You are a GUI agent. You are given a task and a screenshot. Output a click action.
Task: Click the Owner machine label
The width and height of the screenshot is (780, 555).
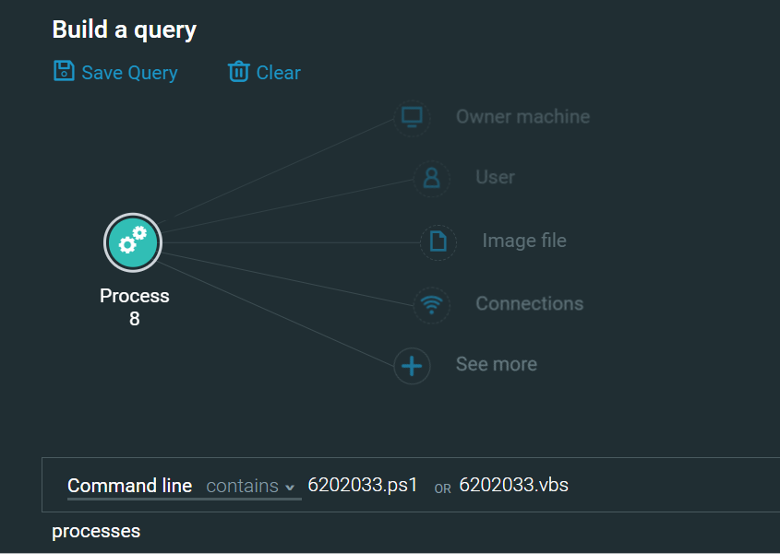(522, 117)
